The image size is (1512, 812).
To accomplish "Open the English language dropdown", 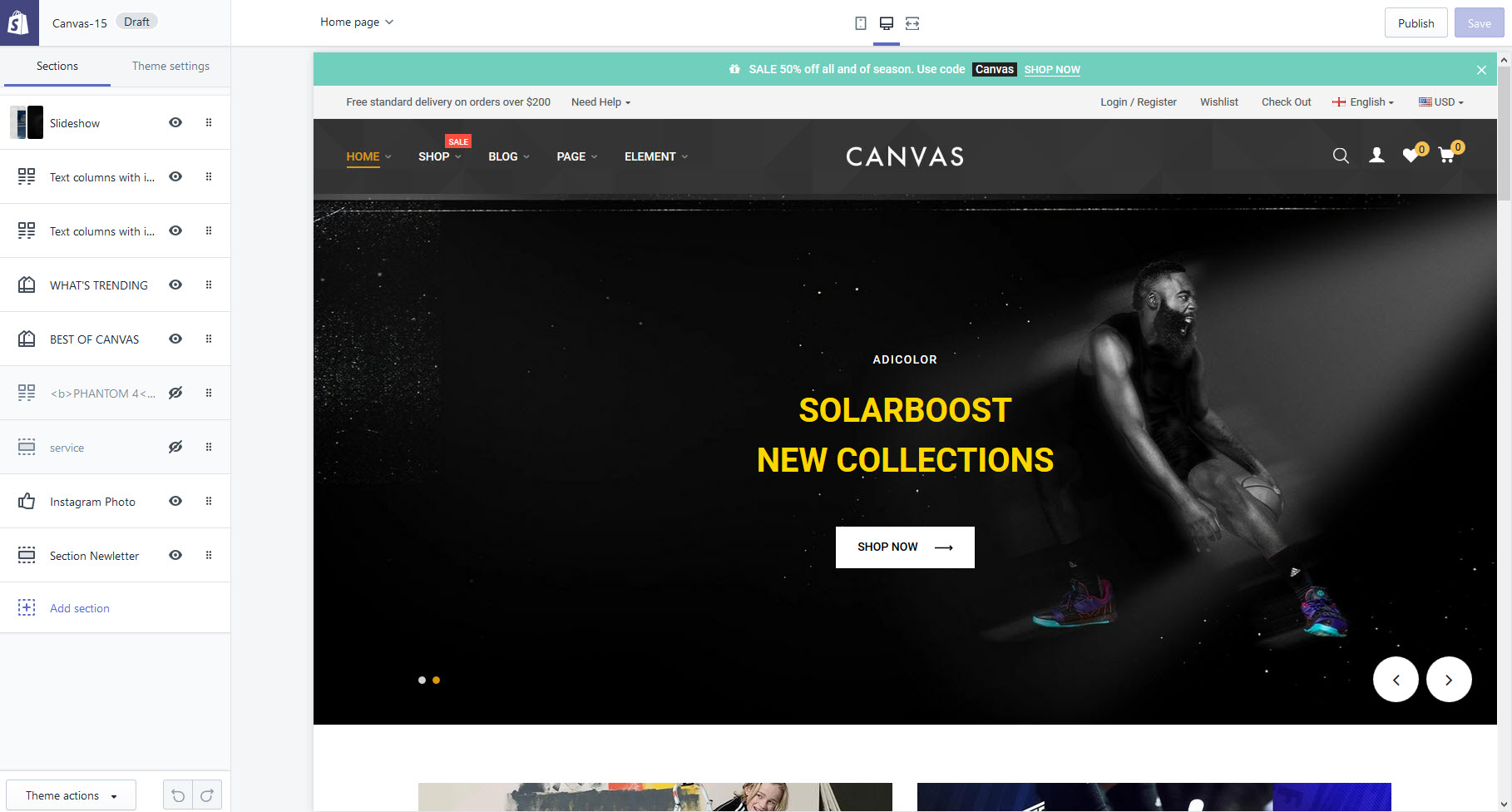I will (1363, 102).
